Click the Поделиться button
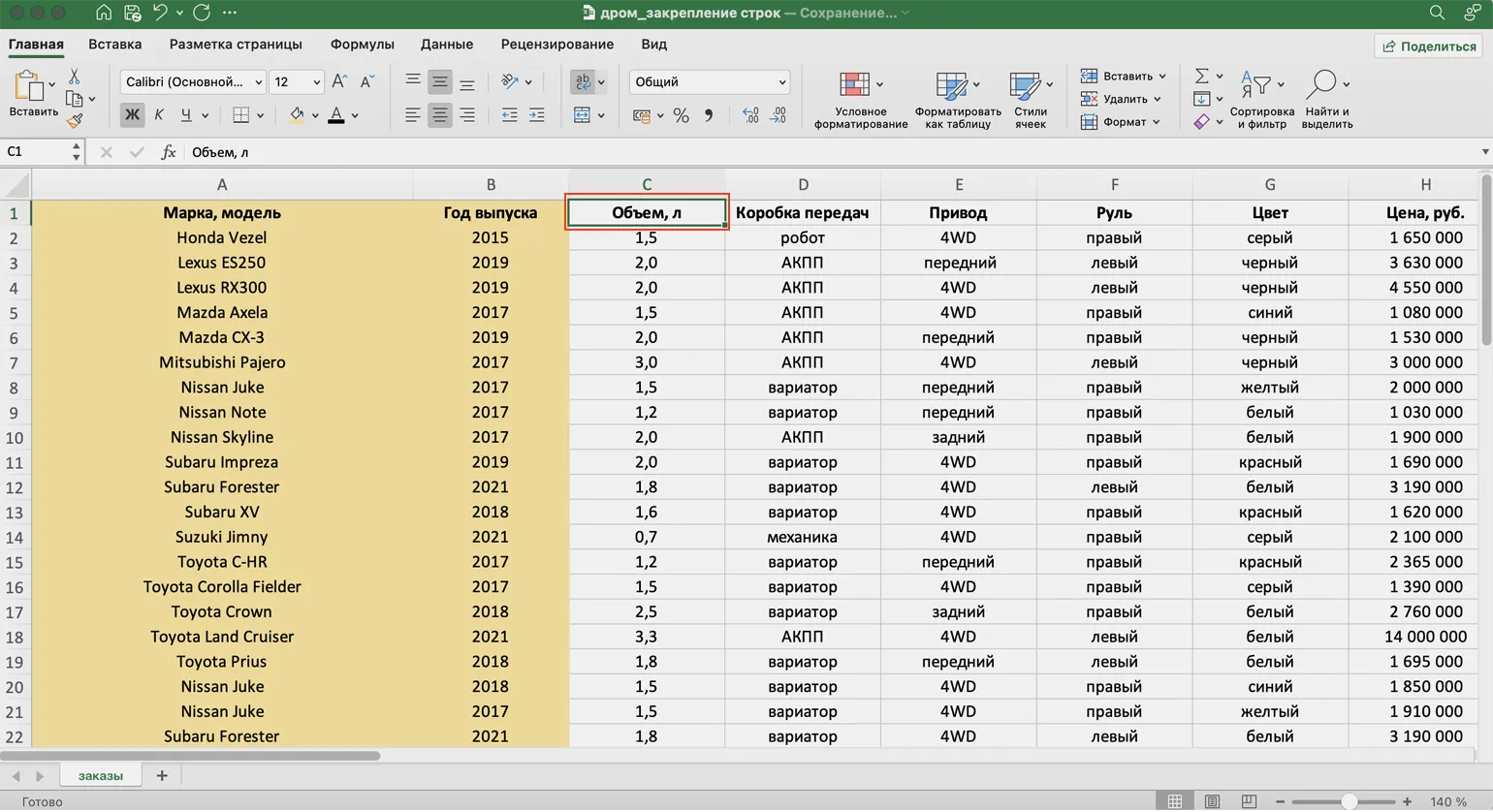Image resolution: width=1493 pixels, height=812 pixels. pyautogui.click(x=1429, y=46)
